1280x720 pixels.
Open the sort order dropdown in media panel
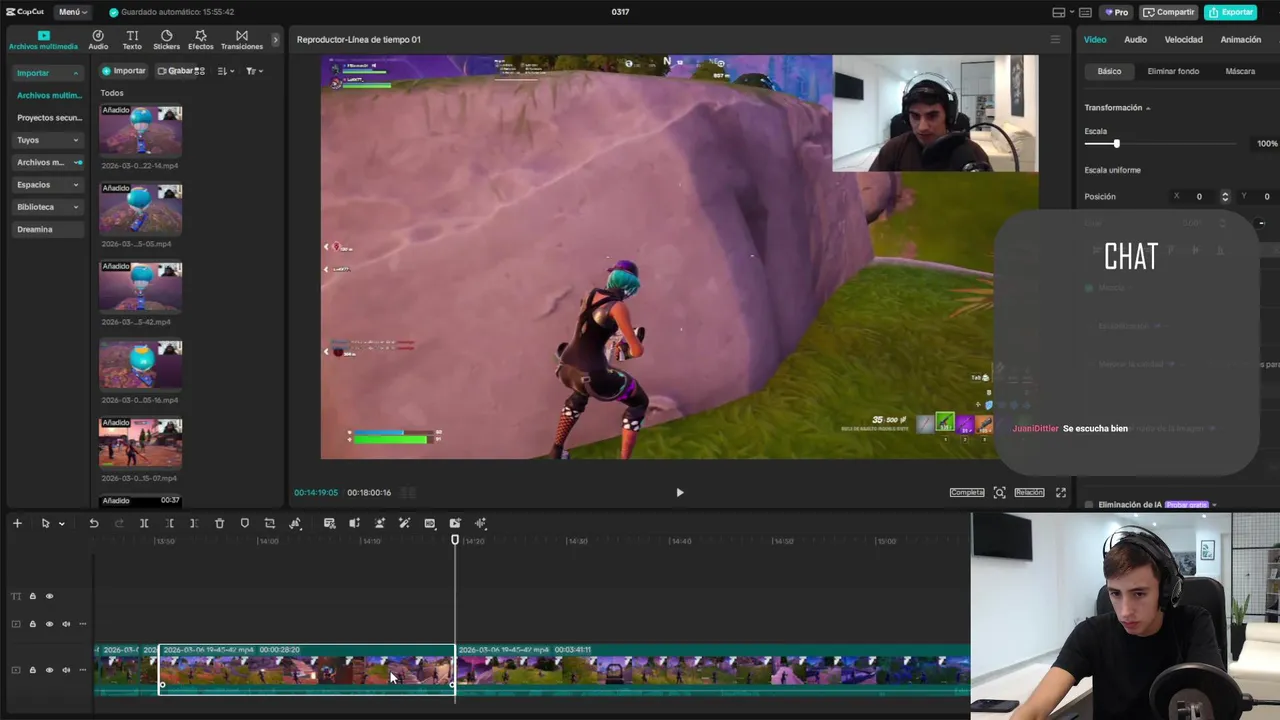[226, 71]
